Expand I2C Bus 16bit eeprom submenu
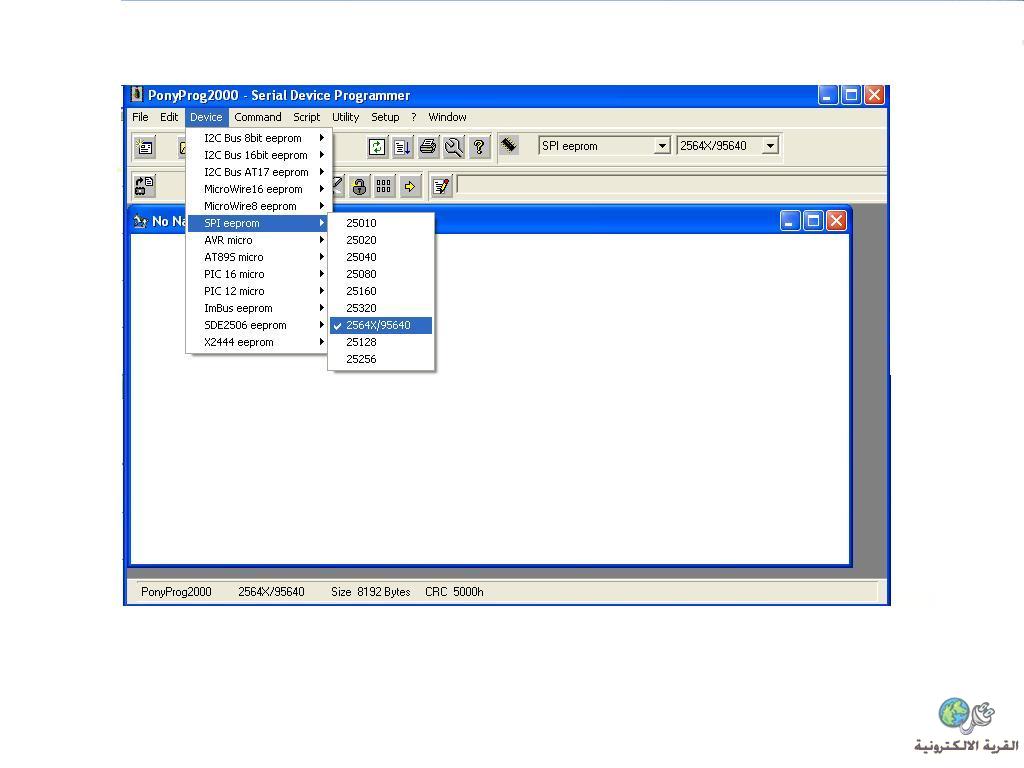Viewport: 1024px width, 768px height. (259, 155)
